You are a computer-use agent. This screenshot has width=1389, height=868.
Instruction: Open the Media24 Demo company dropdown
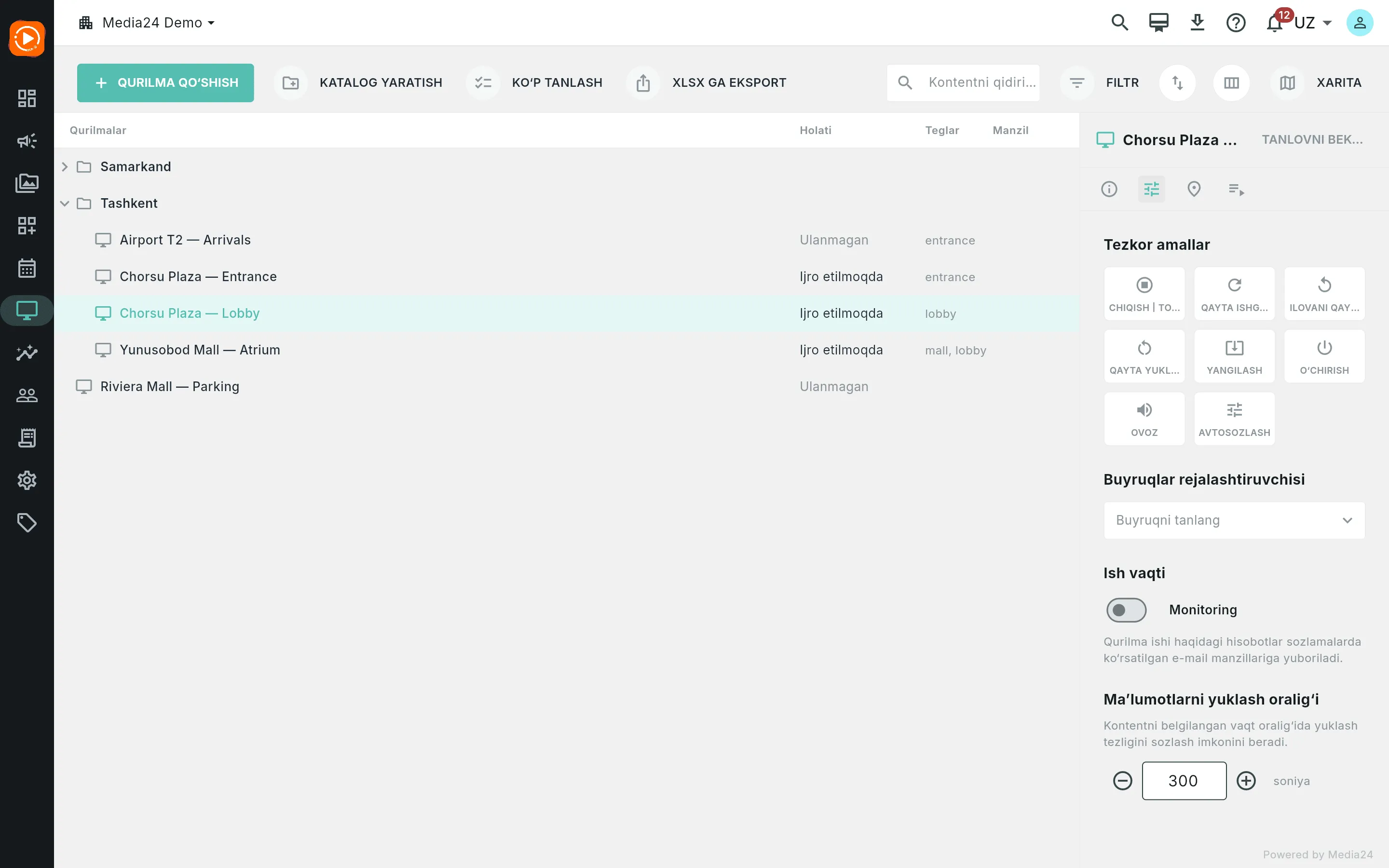coord(148,23)
